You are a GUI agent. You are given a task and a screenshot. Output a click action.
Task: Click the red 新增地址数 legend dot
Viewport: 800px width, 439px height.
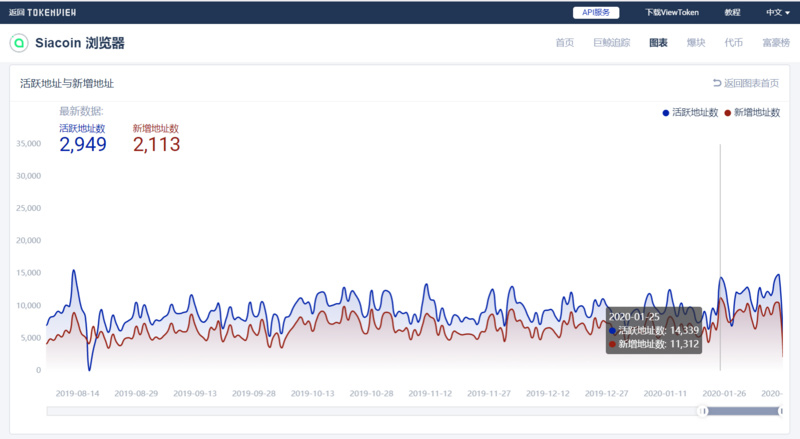[x=727, y=113]
